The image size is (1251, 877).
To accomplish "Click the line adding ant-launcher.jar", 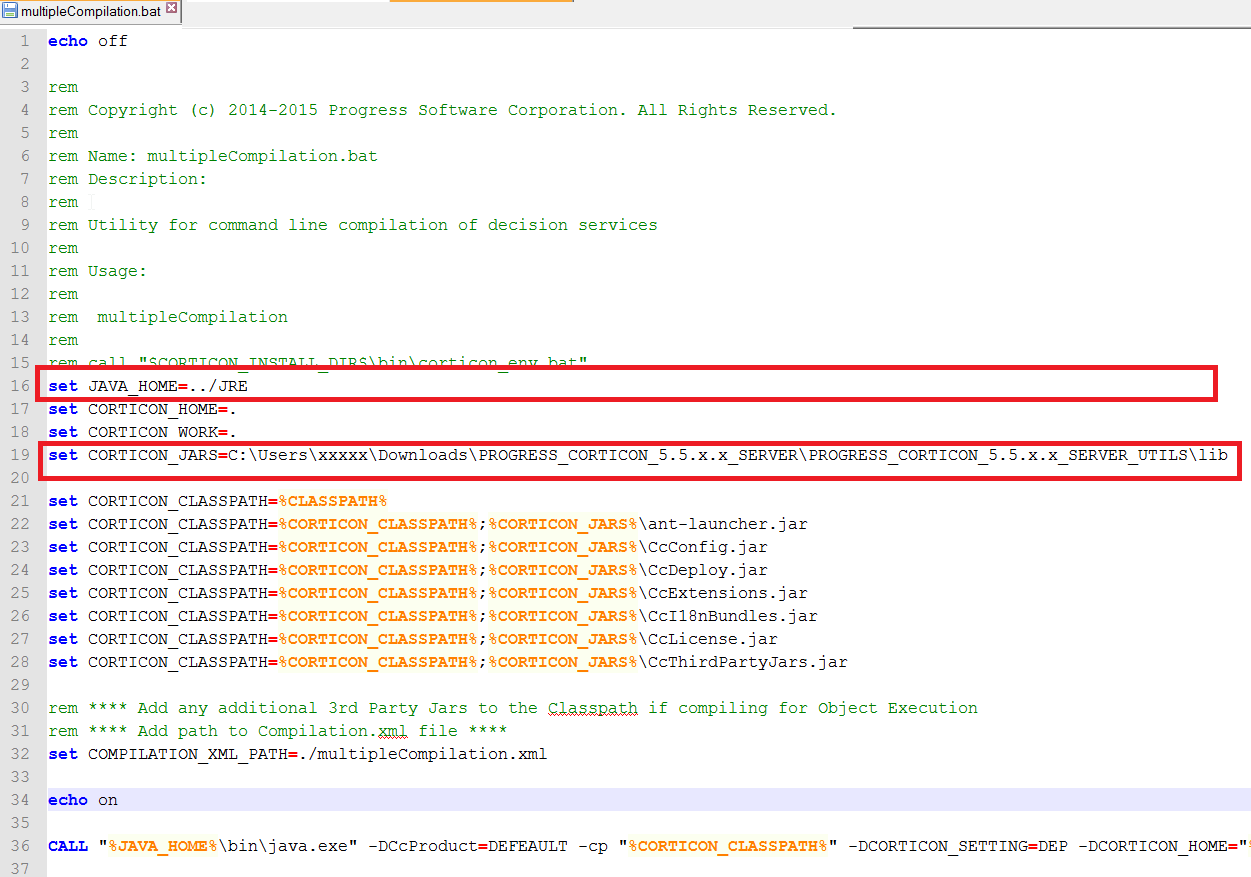I will (428, 524).
